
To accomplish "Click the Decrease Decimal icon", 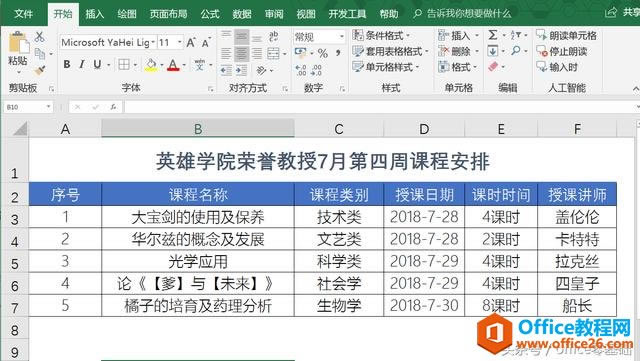I will [x=316, y=70].
